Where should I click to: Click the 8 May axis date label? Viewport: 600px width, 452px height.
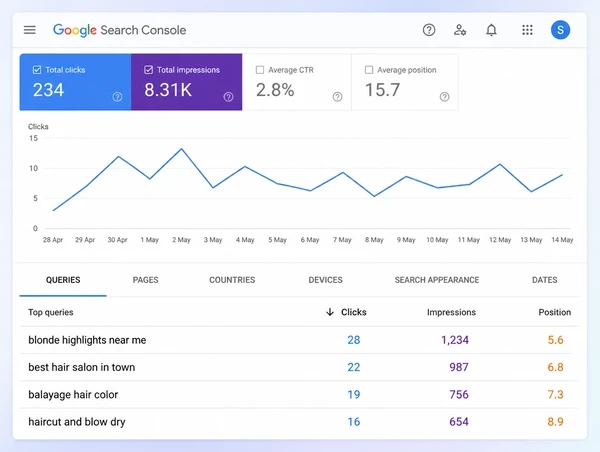pos(374,240)
